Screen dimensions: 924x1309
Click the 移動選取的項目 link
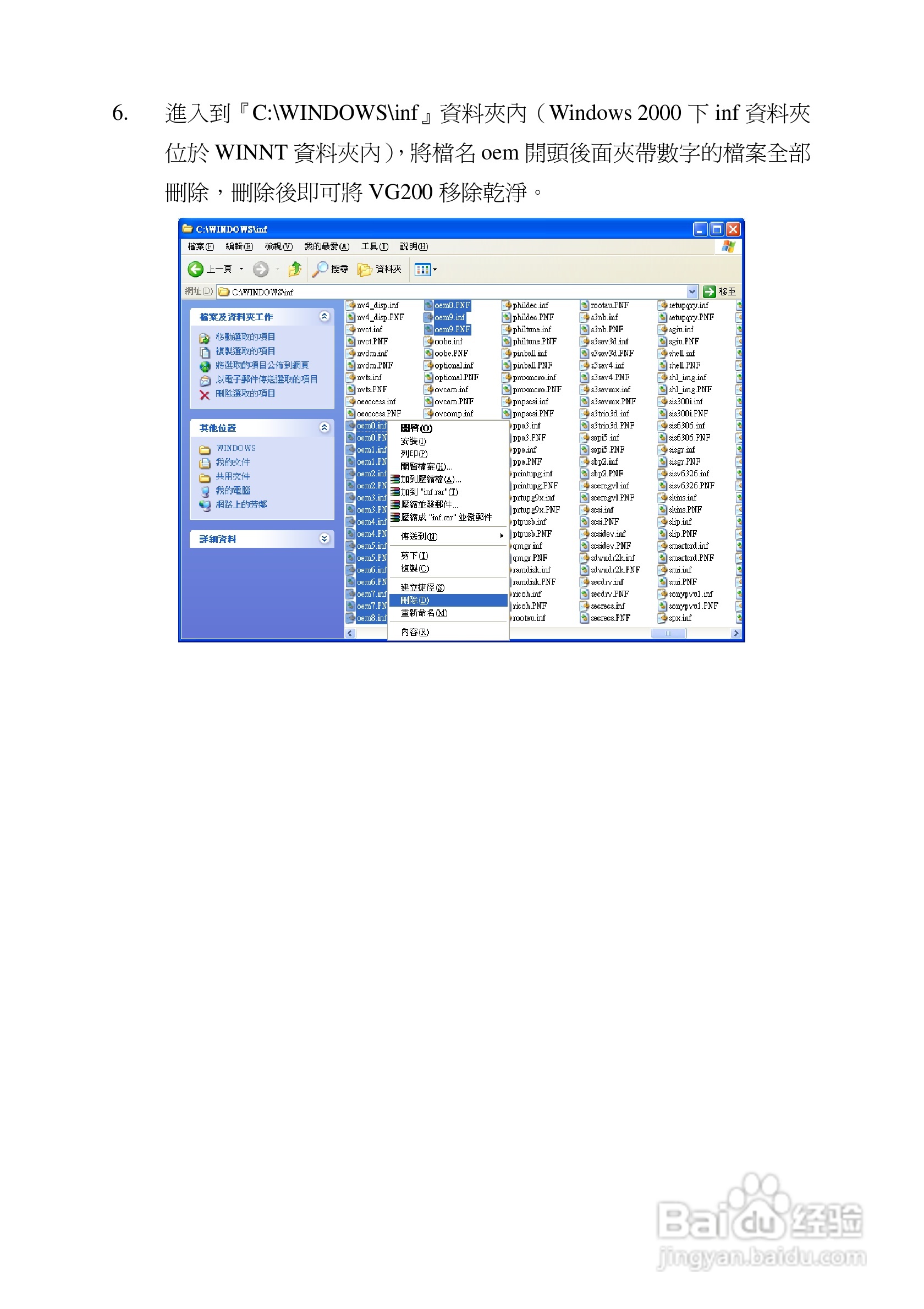[245, 337]
